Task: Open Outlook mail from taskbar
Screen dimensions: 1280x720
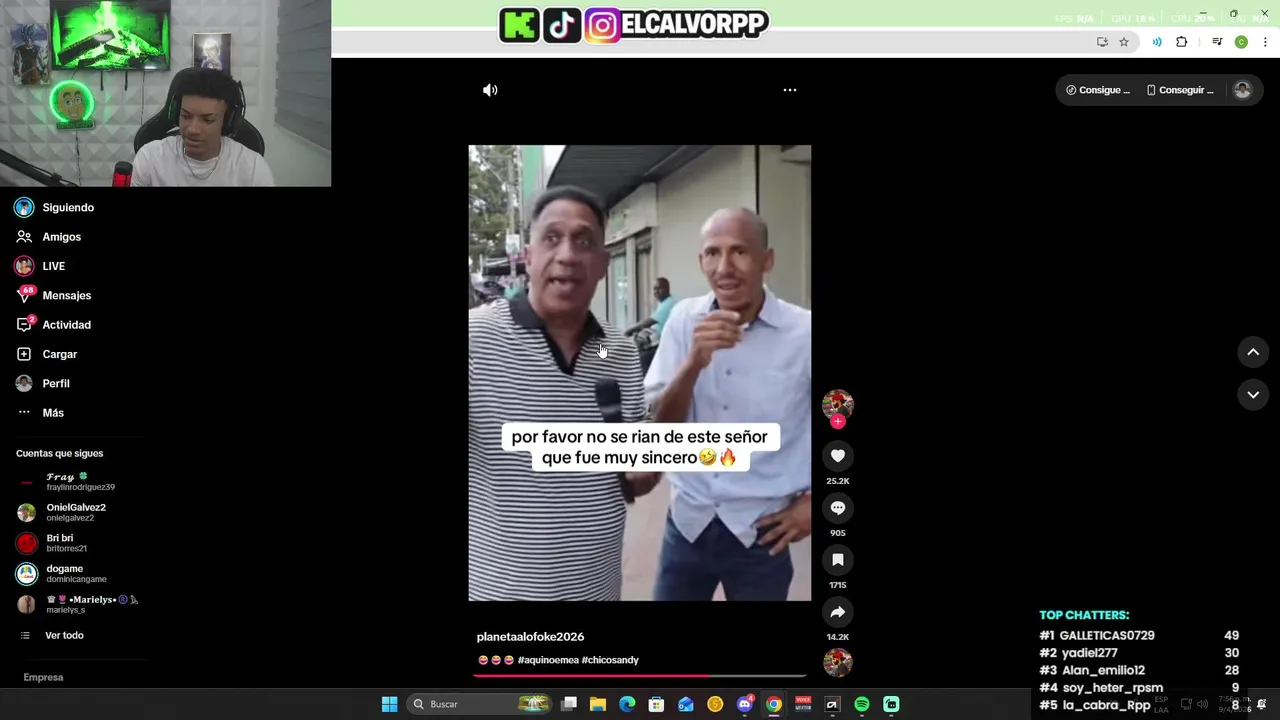Action: coord(686,704)
